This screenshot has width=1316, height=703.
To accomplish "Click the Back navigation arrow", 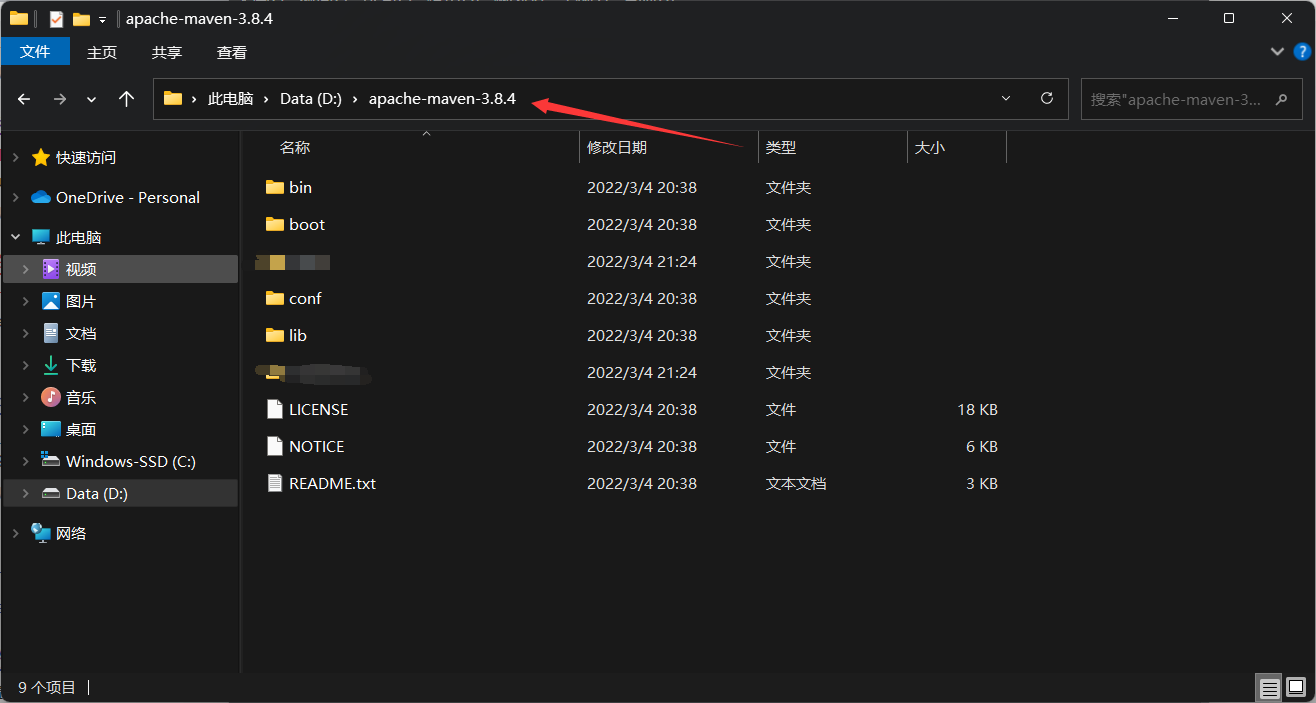I will point(24,99).
